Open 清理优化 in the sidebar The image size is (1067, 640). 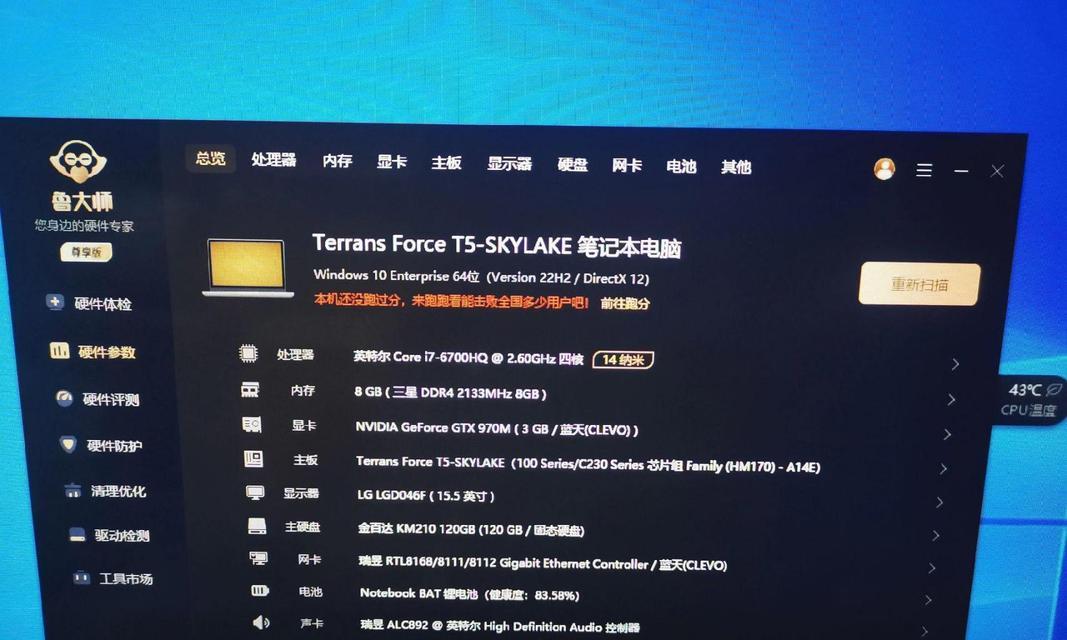[118, 491]
